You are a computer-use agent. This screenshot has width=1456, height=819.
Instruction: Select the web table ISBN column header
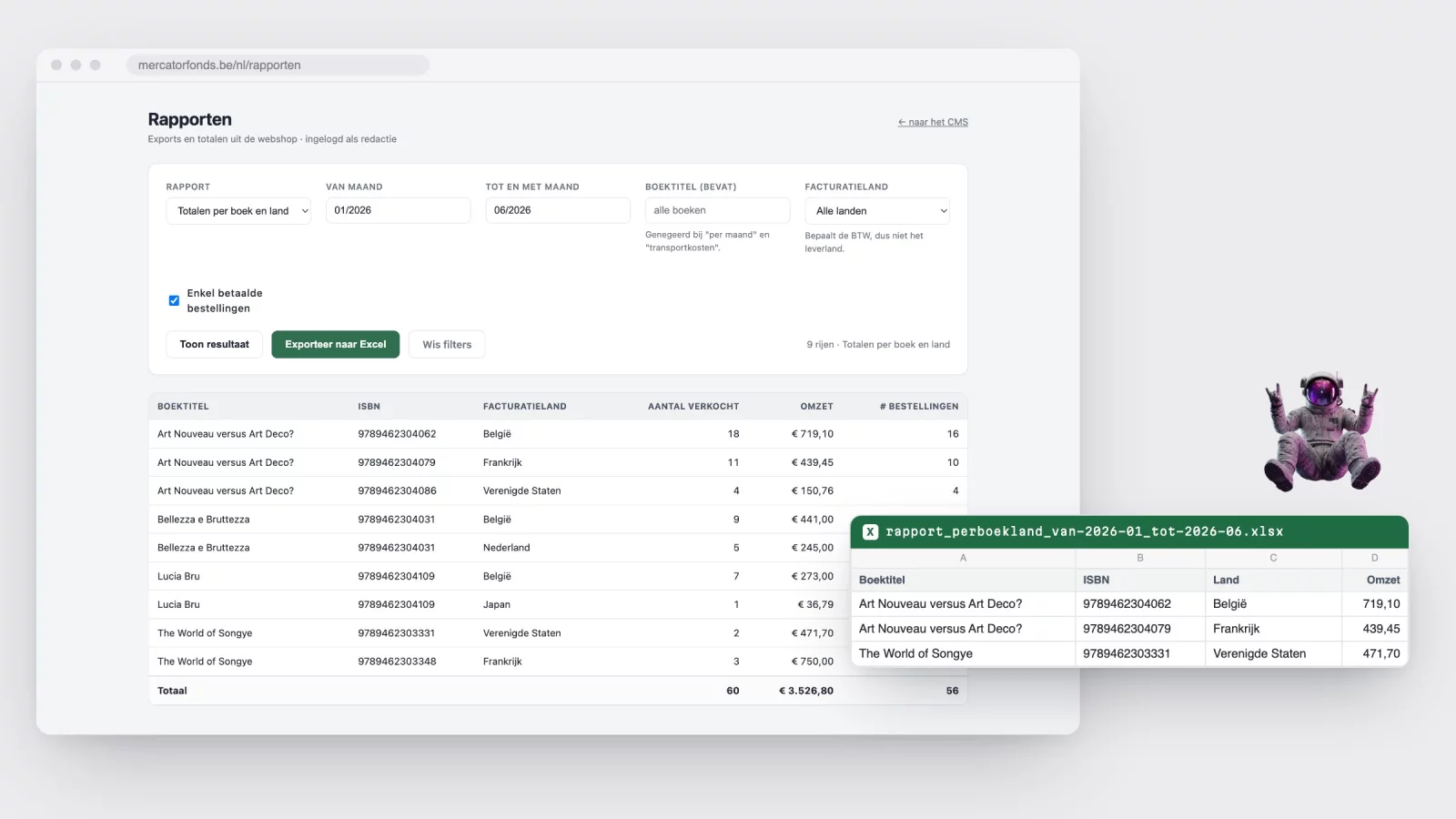369,407
